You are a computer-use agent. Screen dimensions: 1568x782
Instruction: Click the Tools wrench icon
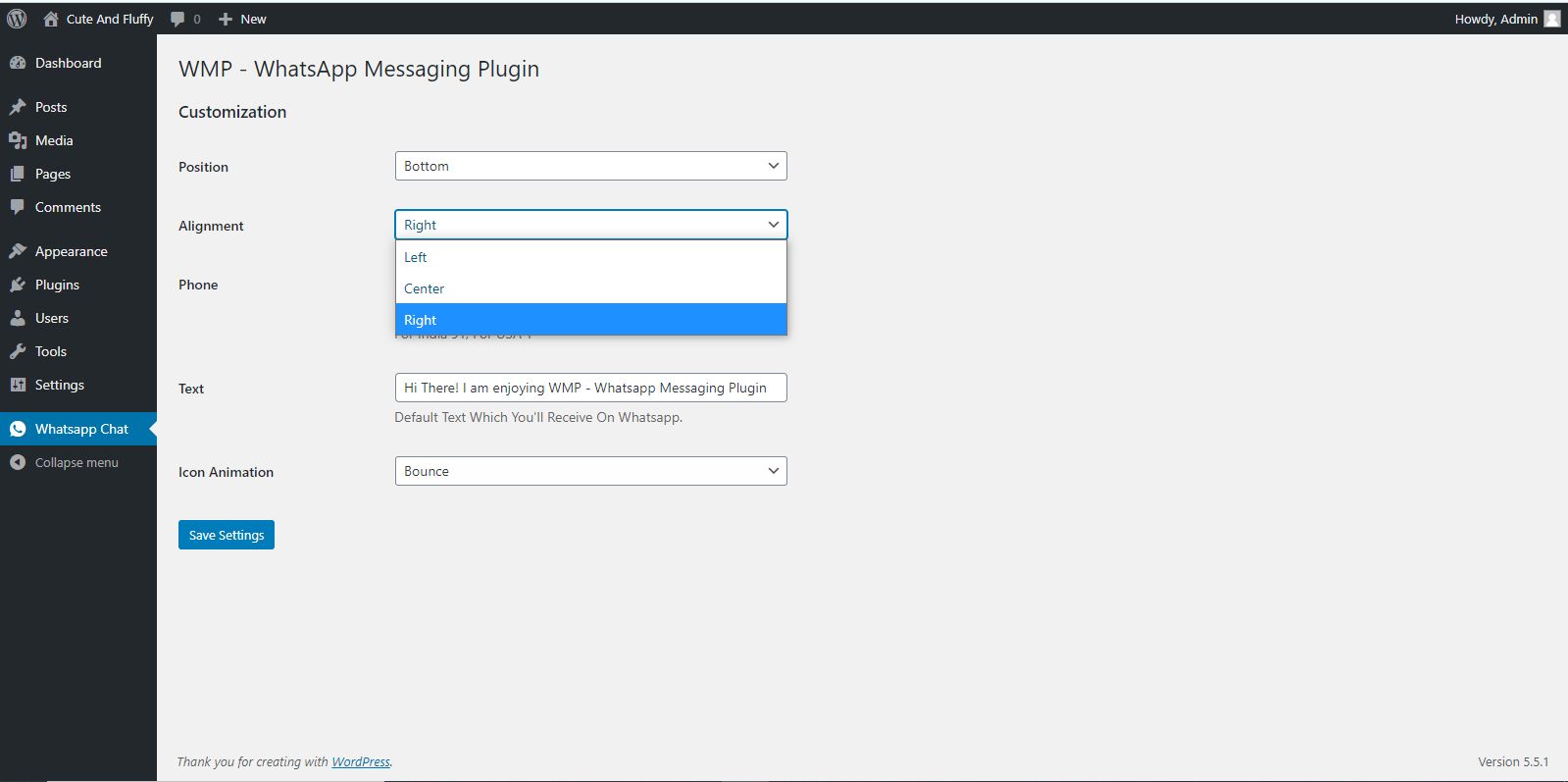(18, 351)
